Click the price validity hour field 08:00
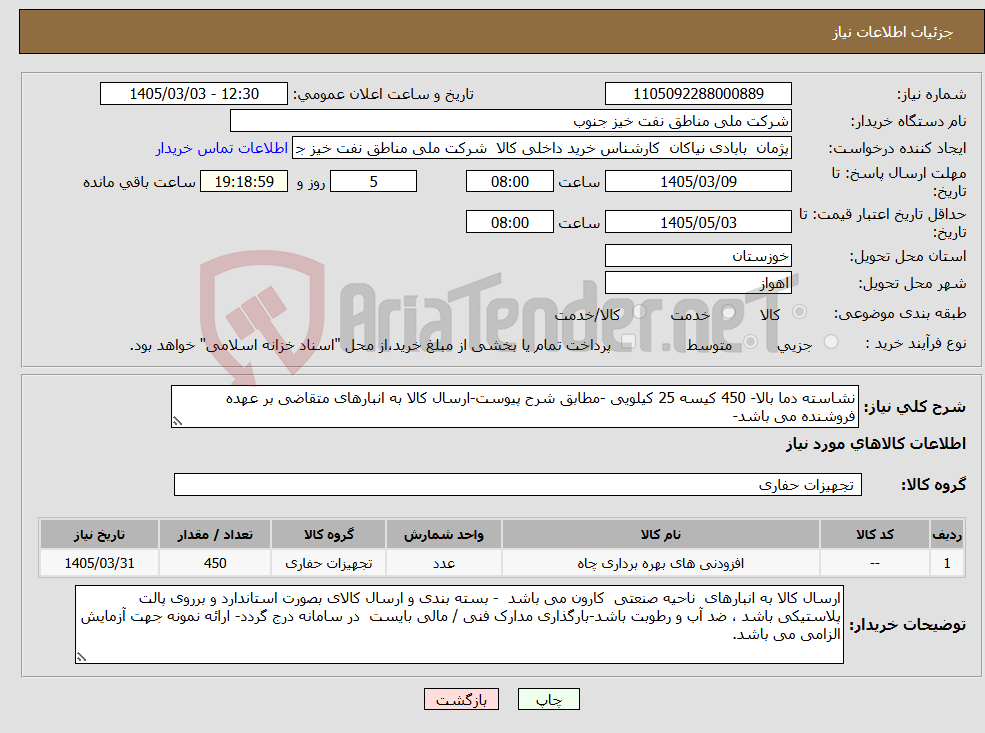 [x=509, y=222]
